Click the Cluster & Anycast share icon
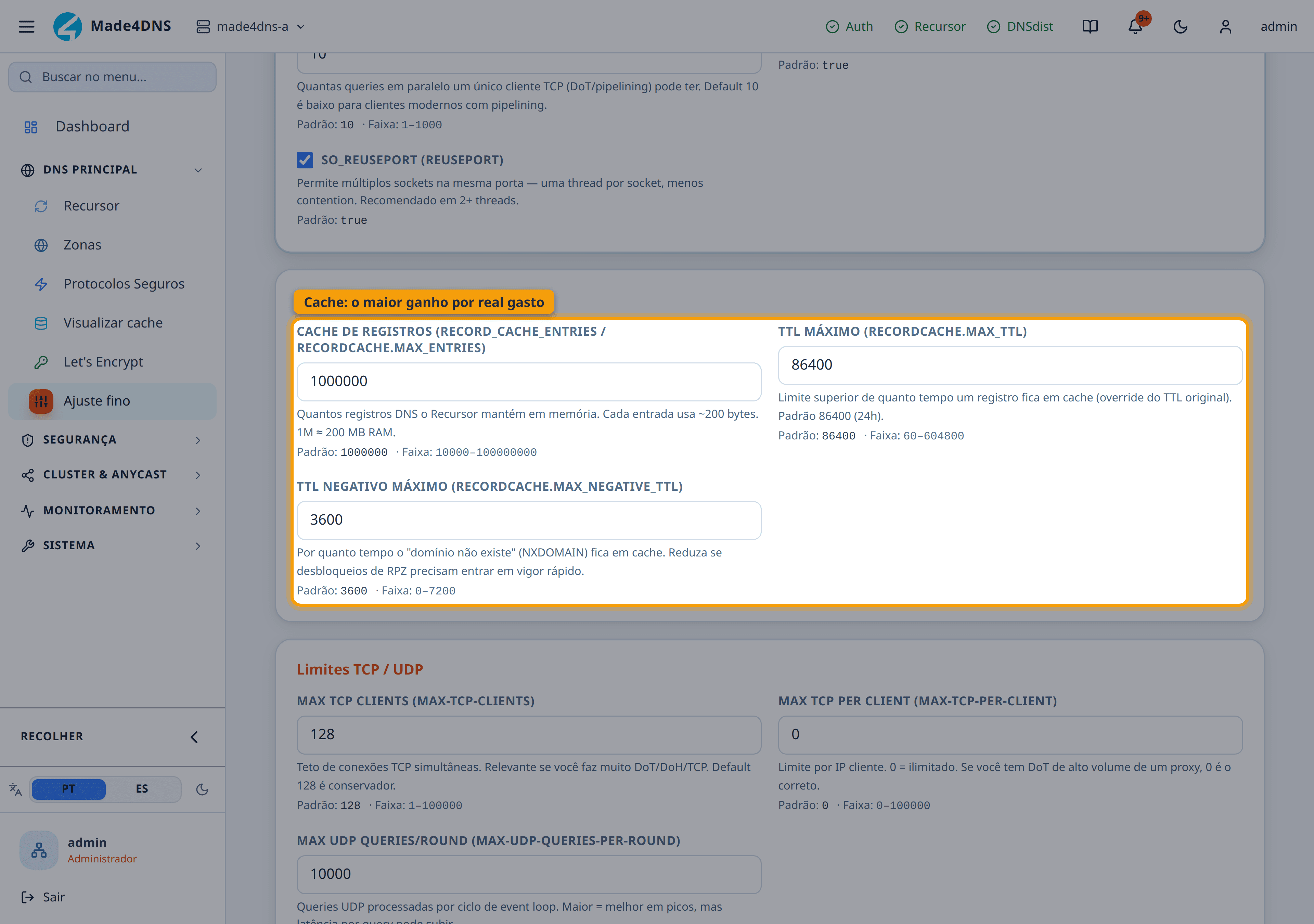Screen dimensions: 1314x924 click(27, 475)
